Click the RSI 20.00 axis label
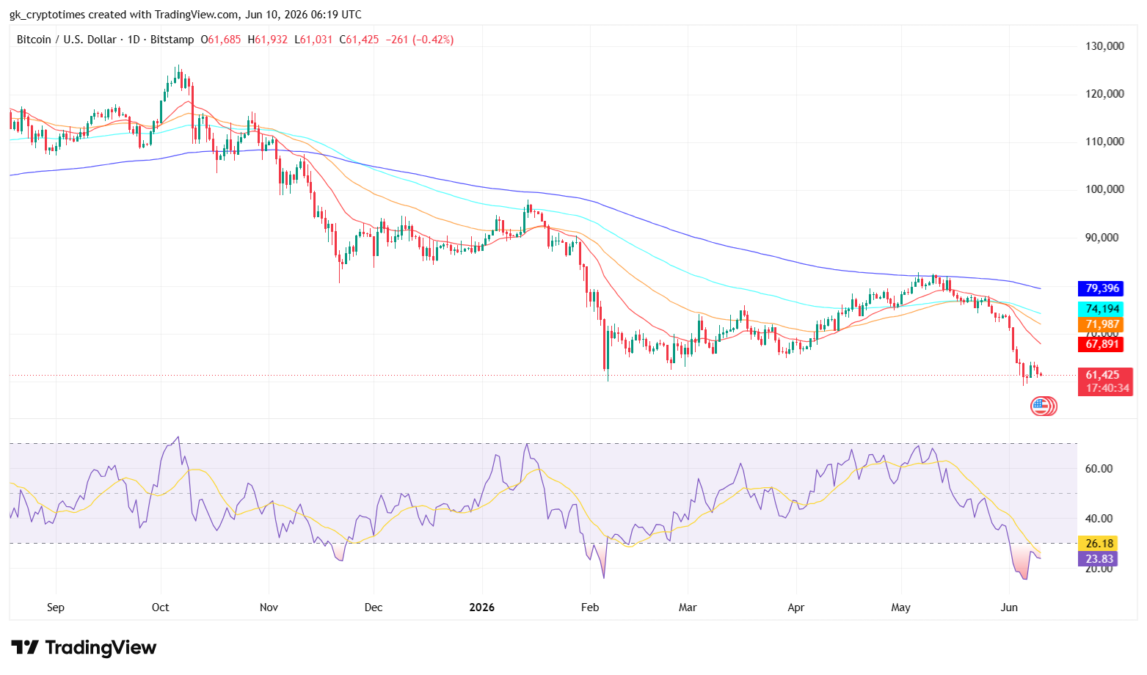The image size is (1147, 675). pos(1099,569)
